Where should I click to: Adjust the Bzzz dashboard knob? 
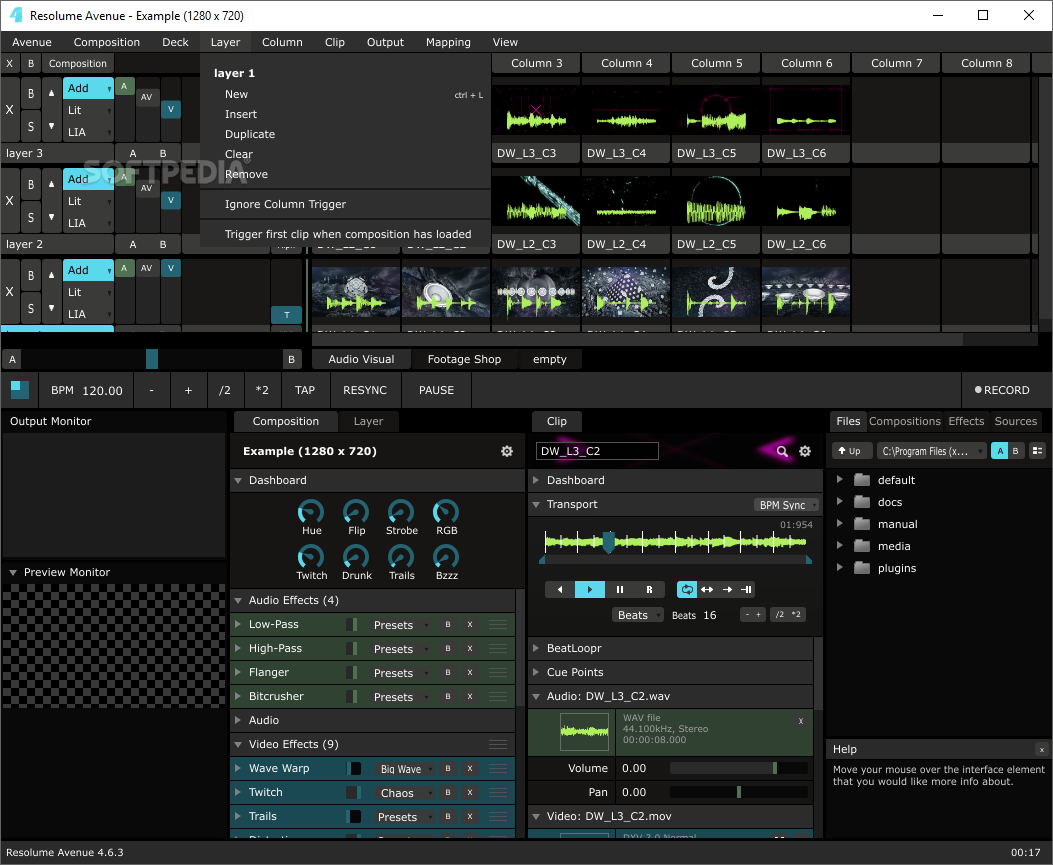point(446,557)
